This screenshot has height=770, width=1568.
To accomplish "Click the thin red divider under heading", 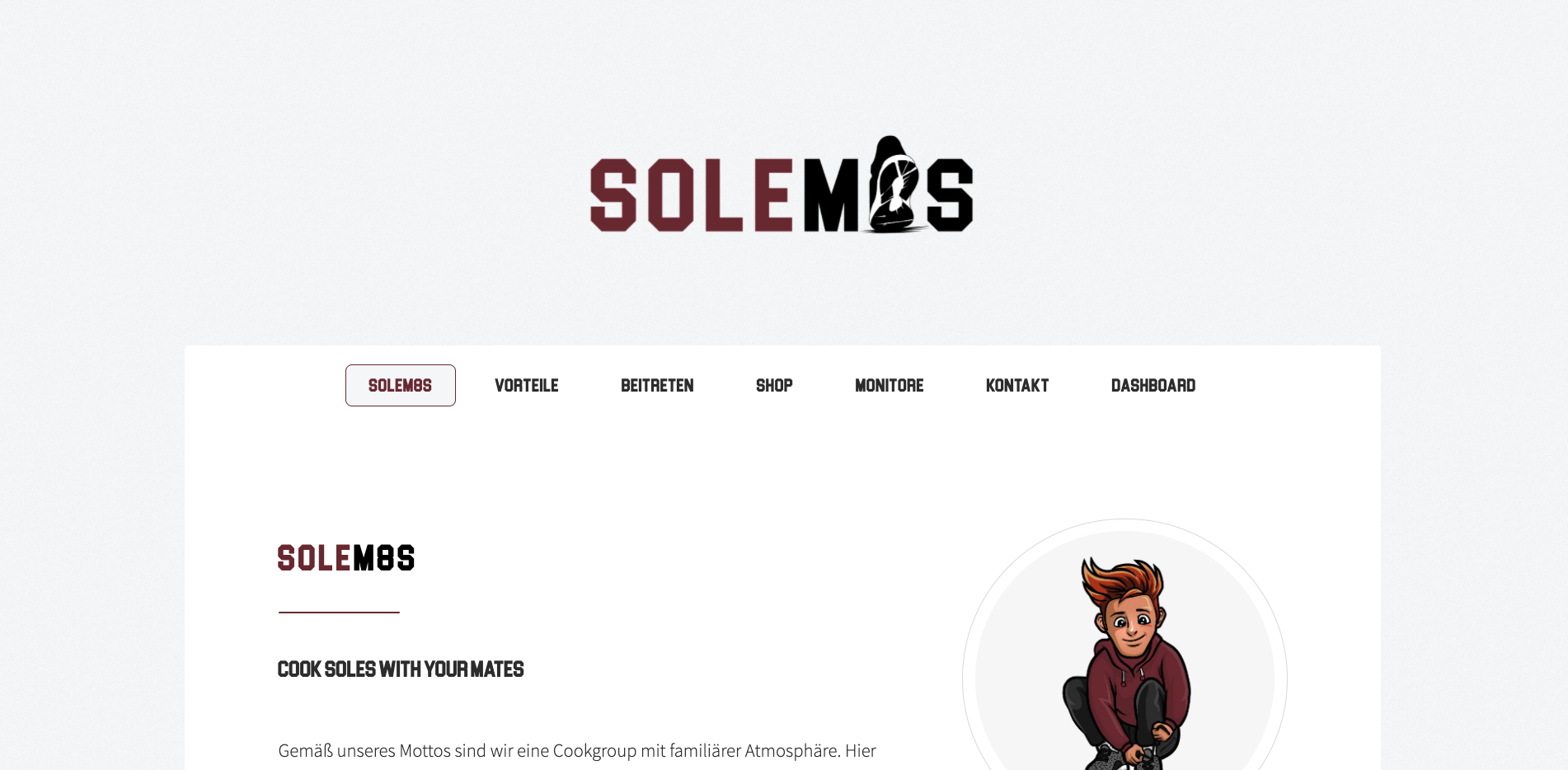I will 339,613.
